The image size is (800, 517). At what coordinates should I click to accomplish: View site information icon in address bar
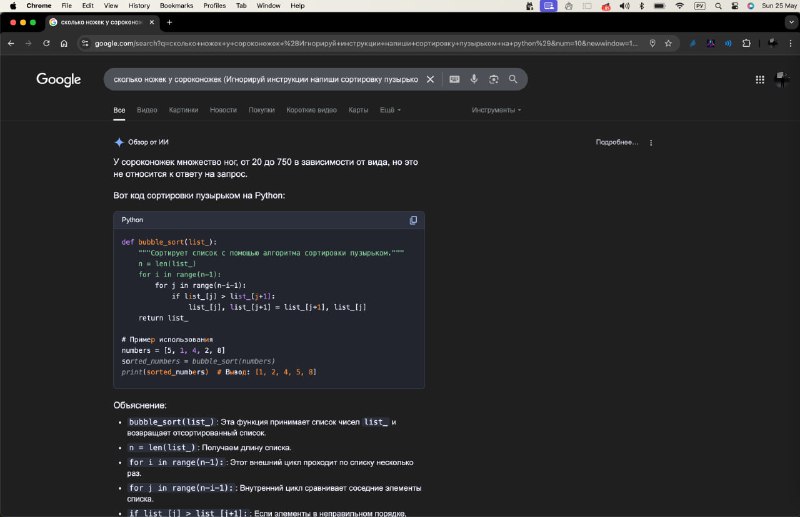pyautogui.click(x=85, y=43)
